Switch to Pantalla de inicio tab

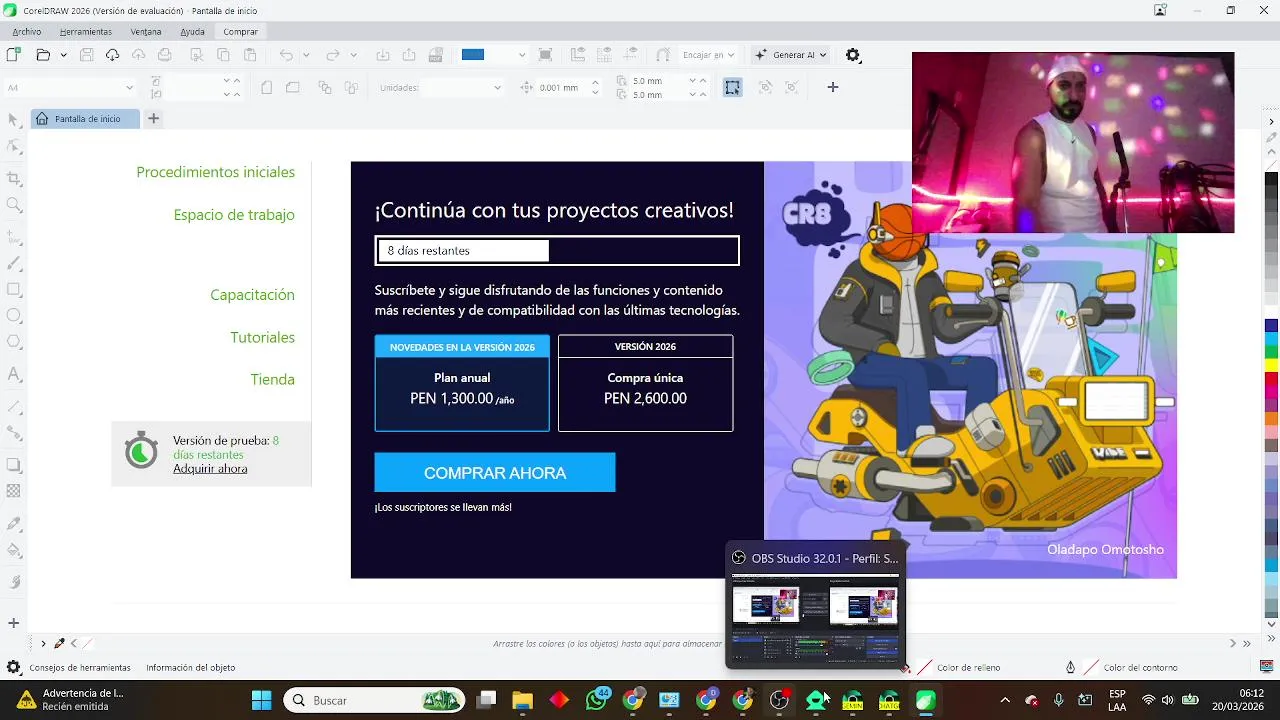click(86, 119)
